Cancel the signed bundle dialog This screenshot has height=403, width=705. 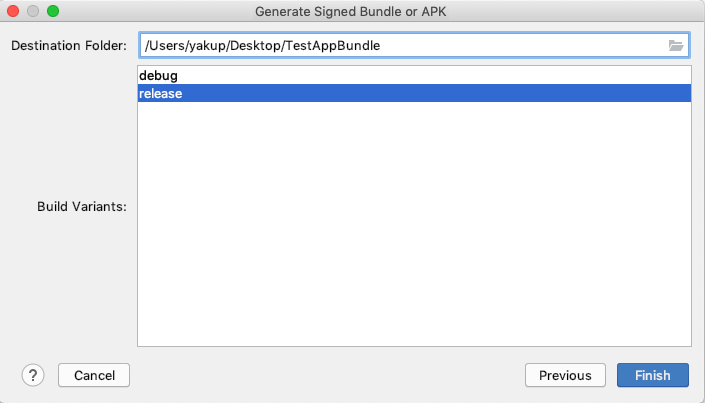coord(94,375)
